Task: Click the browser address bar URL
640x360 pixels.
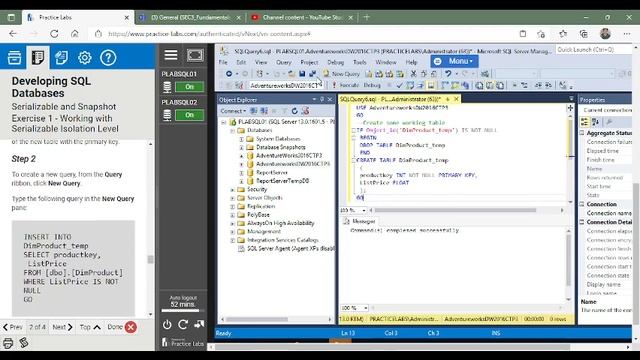Action: (209, 34)
